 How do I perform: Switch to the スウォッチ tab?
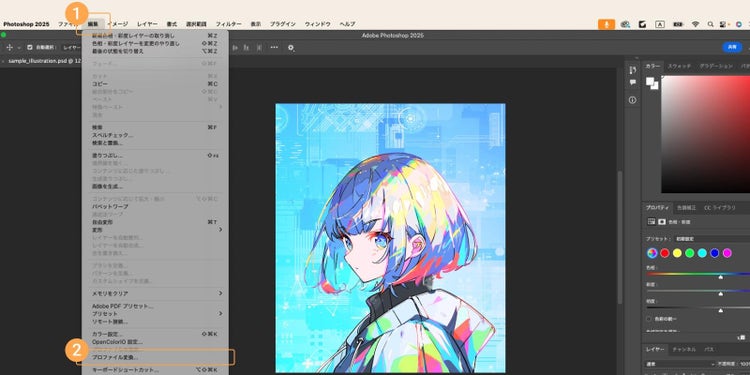[679, 66]
